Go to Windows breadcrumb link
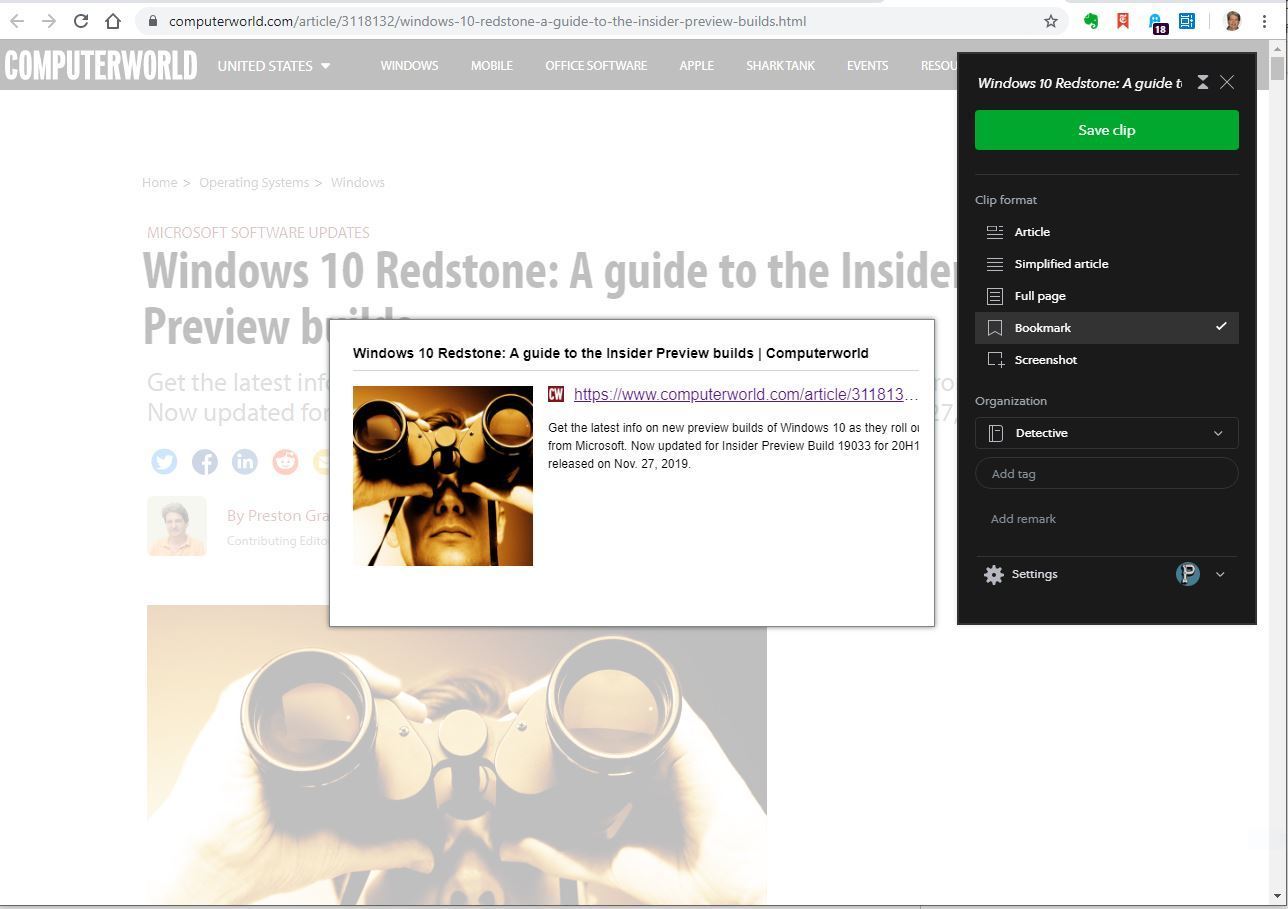Screen dimensions: 1288x909 [x=357, y=183]
